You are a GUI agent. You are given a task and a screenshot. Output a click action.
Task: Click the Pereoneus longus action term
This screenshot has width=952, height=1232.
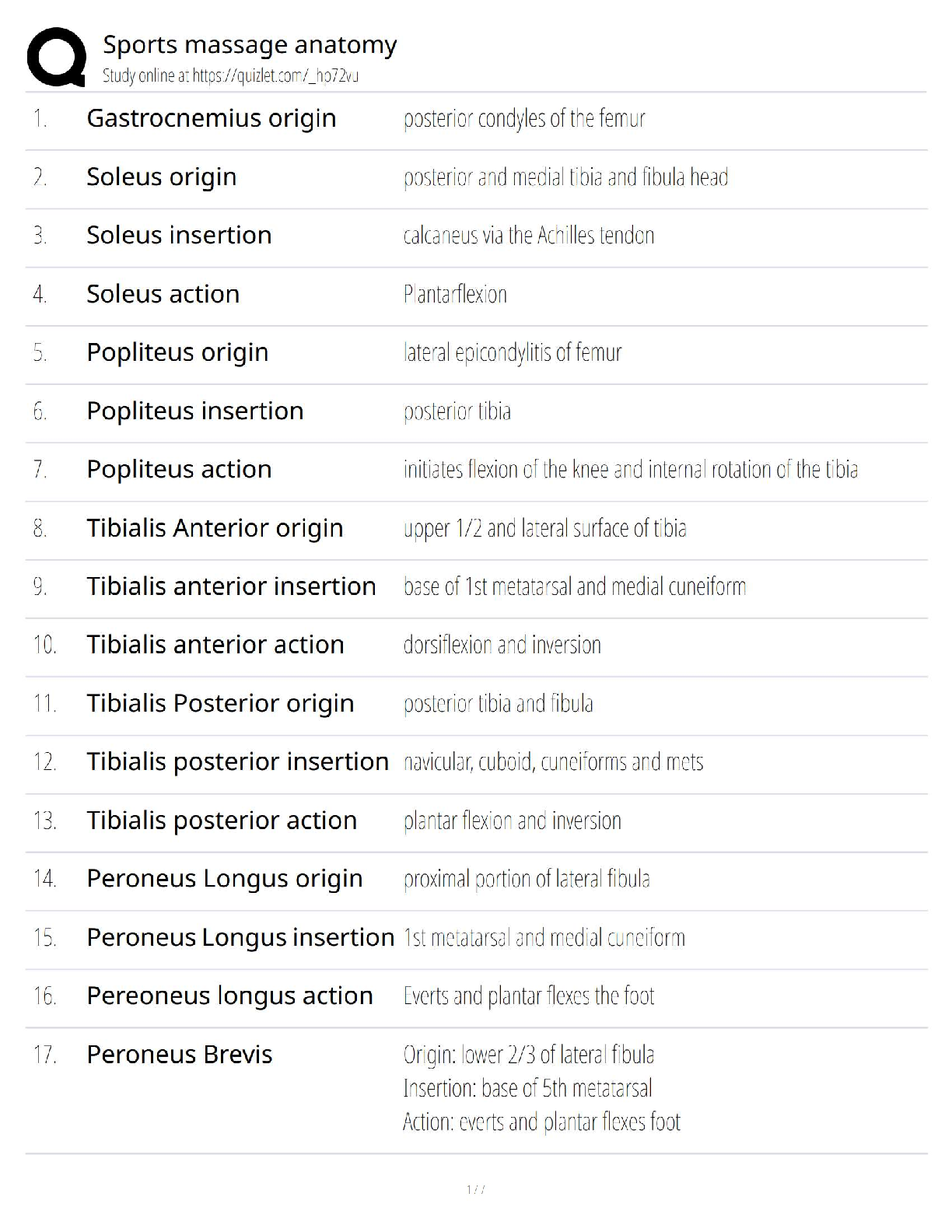tap(229, 996)
